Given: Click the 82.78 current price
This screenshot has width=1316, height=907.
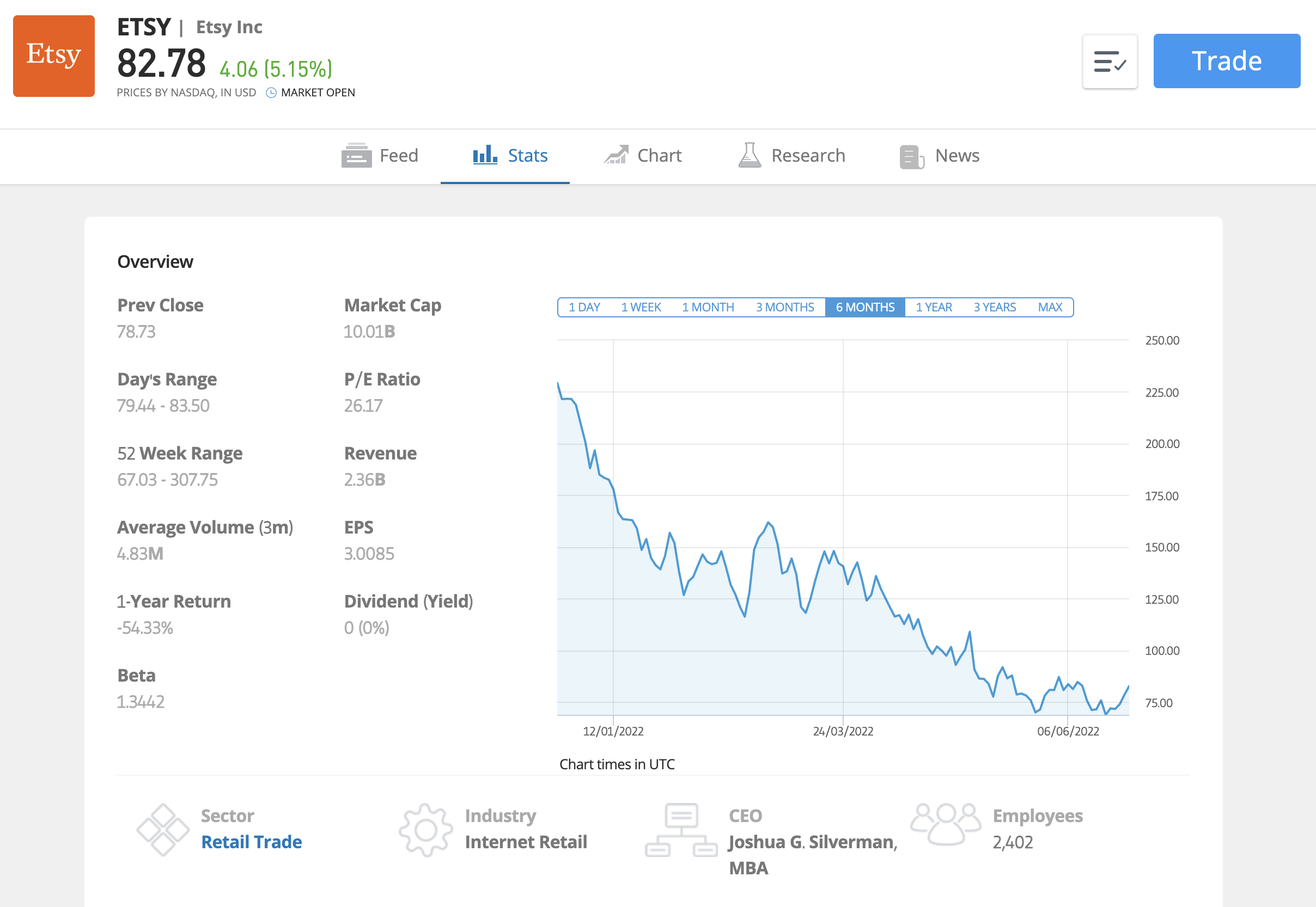Looking at the screenshot, I should pyautogui.click(x=161, y=63).
